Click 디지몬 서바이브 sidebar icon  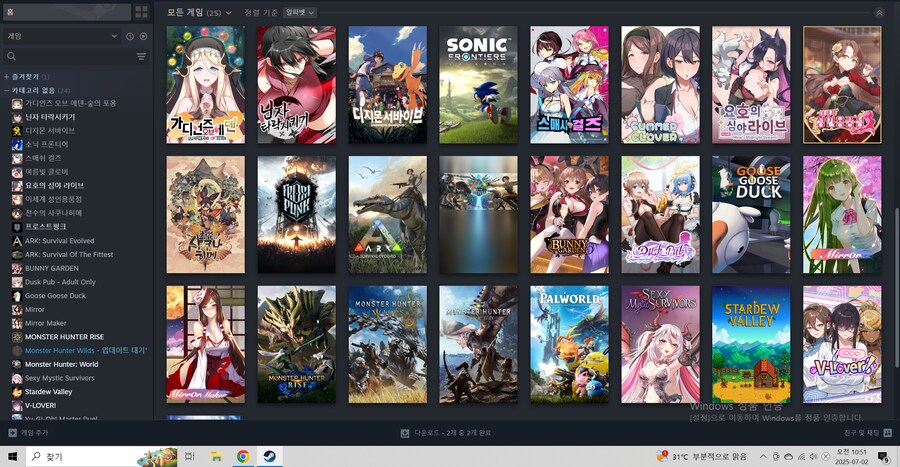coord(17,131)
